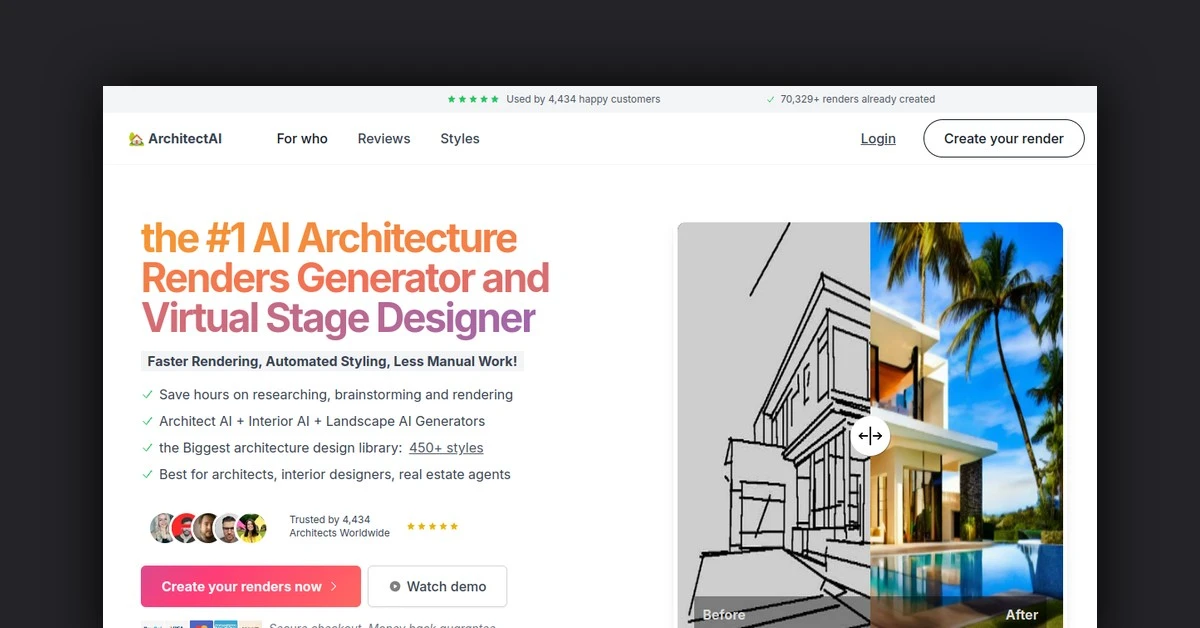
Task: Click the ArchitectAI house logo icon
Action: [137, 138]
